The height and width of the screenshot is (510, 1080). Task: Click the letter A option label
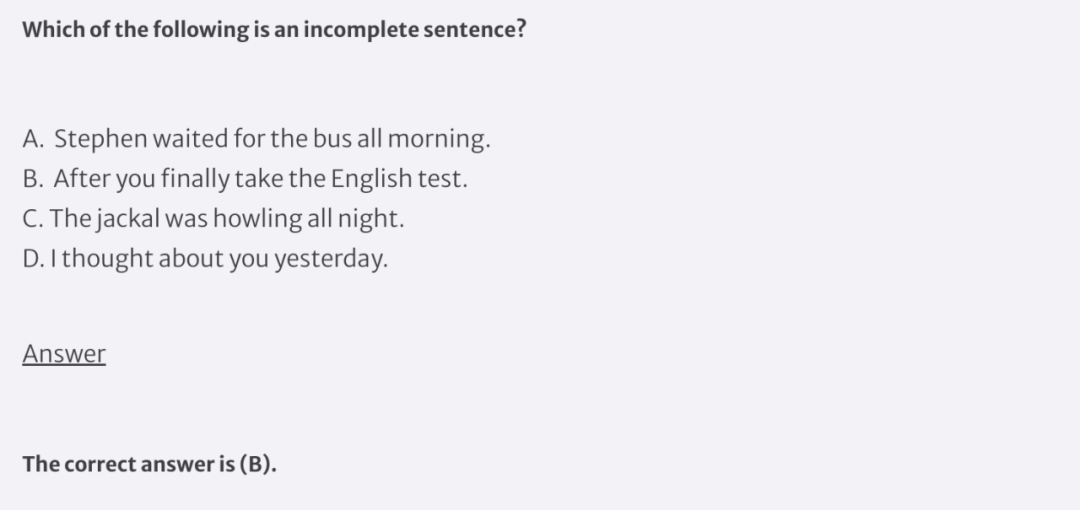[32, 139]
